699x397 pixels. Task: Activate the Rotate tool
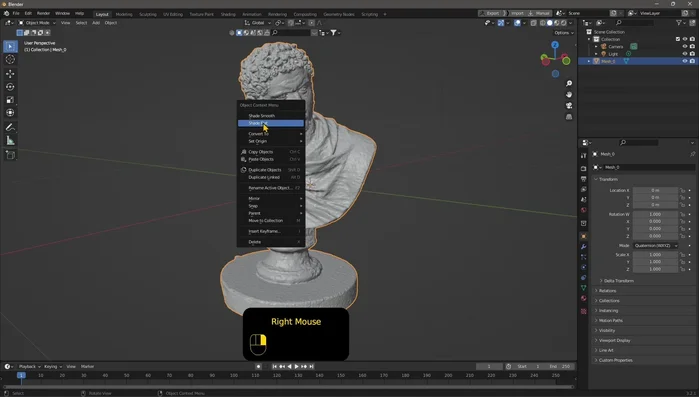coord(10,87)
